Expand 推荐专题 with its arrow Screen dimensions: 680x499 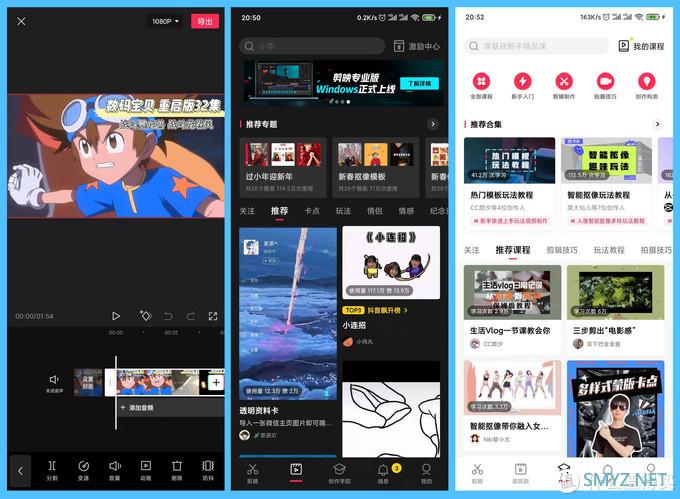pyautogui.click(x=432, y=124)
